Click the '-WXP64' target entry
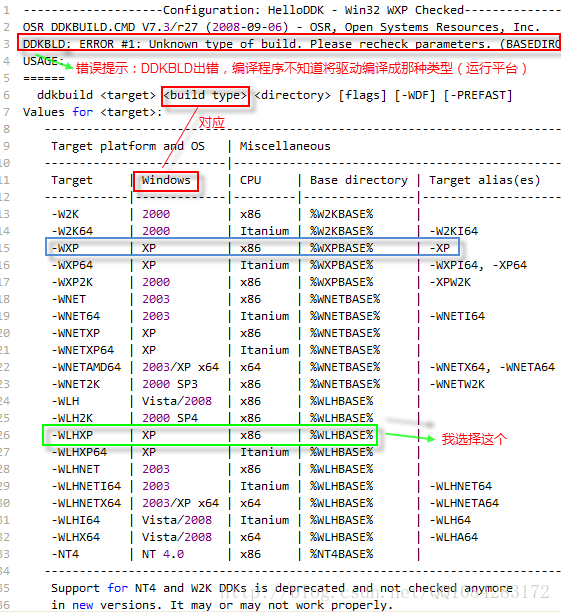 click(x=72, y=265)
